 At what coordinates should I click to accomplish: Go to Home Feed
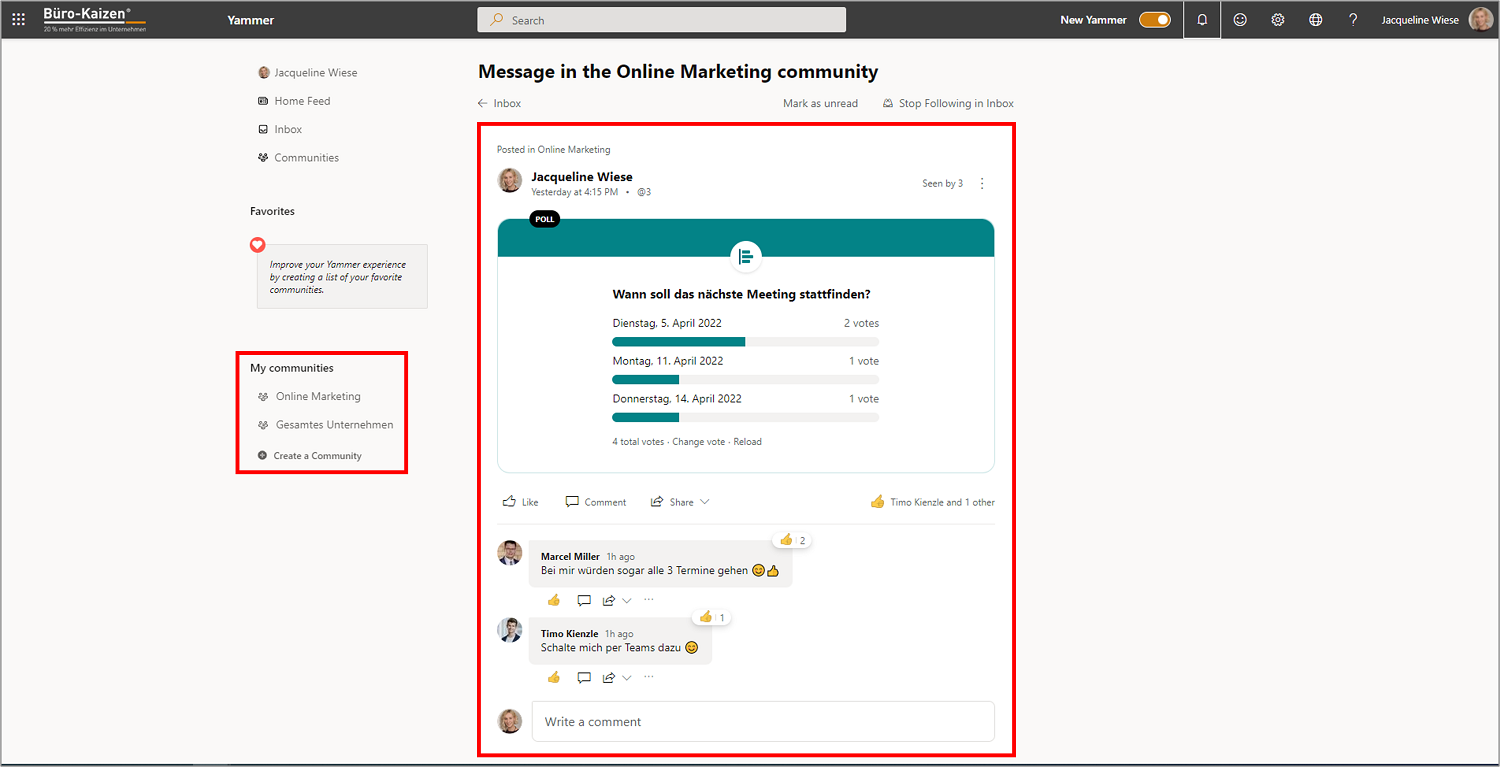294,101
